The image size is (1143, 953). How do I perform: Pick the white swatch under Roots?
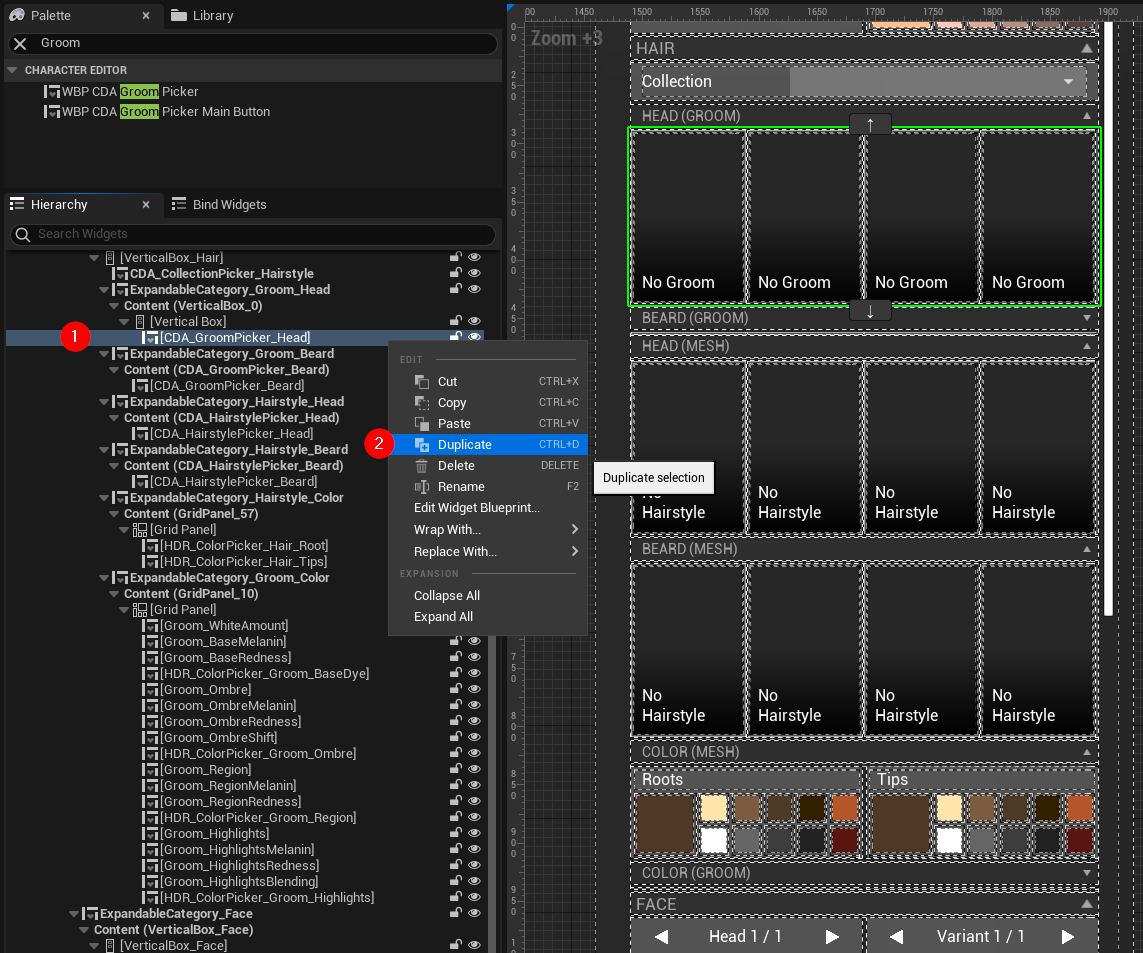(716, 841)
